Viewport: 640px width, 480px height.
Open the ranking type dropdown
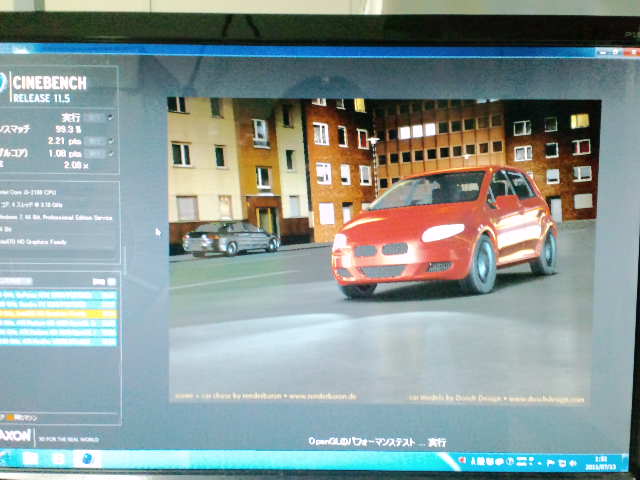tap(16, 281)
